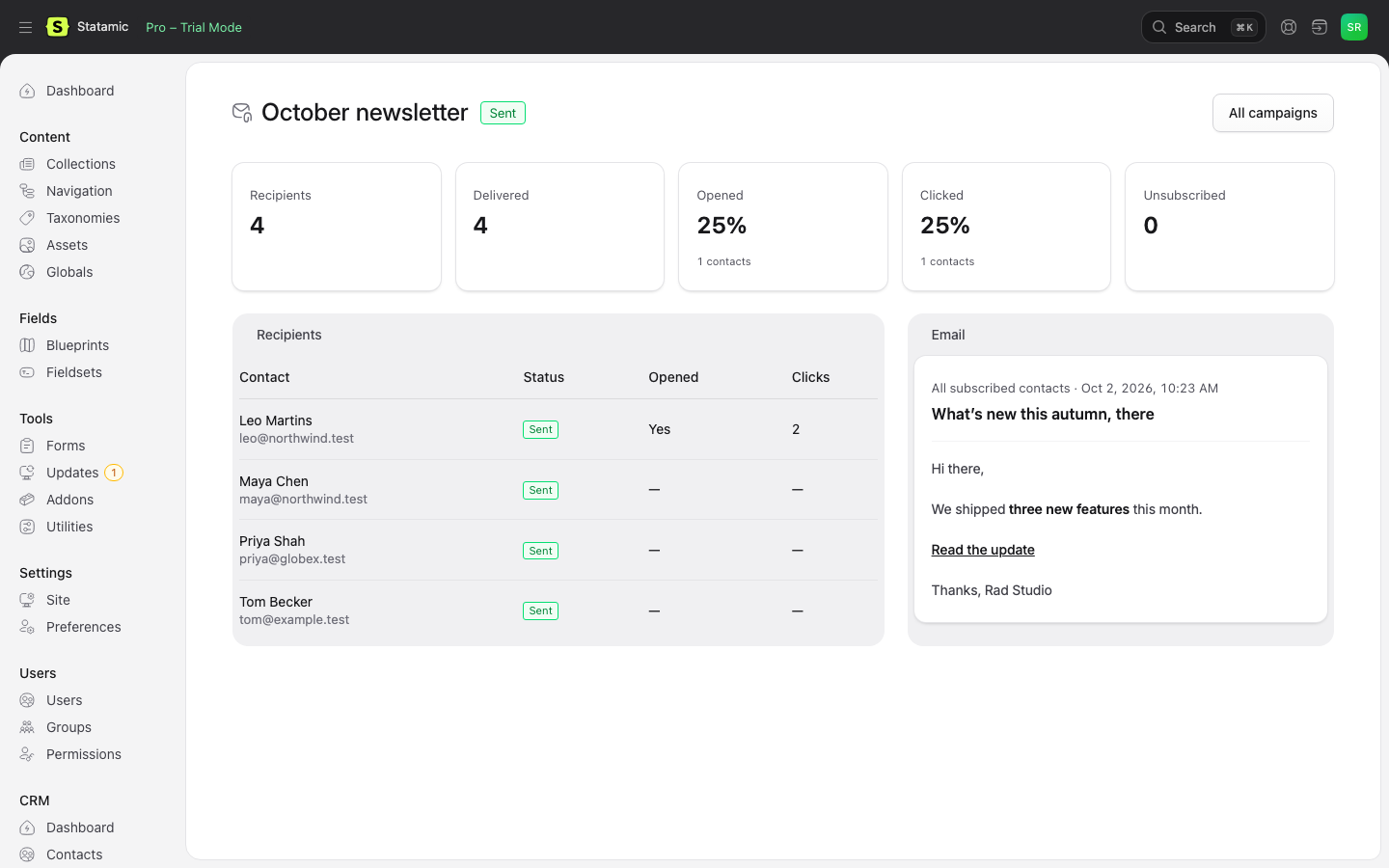1389x868 pixels.
Task: Follow the Read the update link
Action: pyautogui.click(x=983, y=550)
